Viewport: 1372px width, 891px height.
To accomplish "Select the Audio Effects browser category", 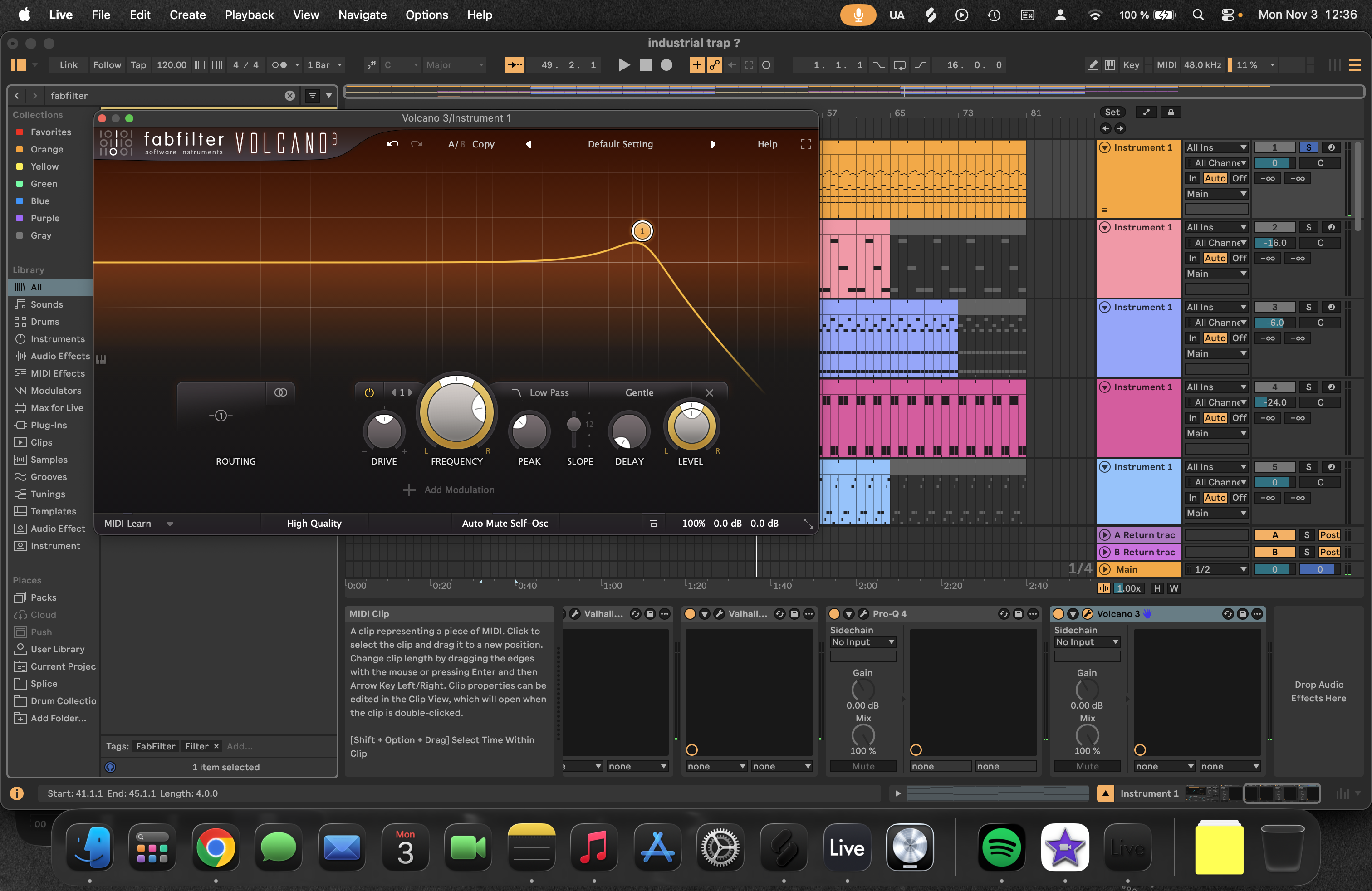I will [58, 356].
